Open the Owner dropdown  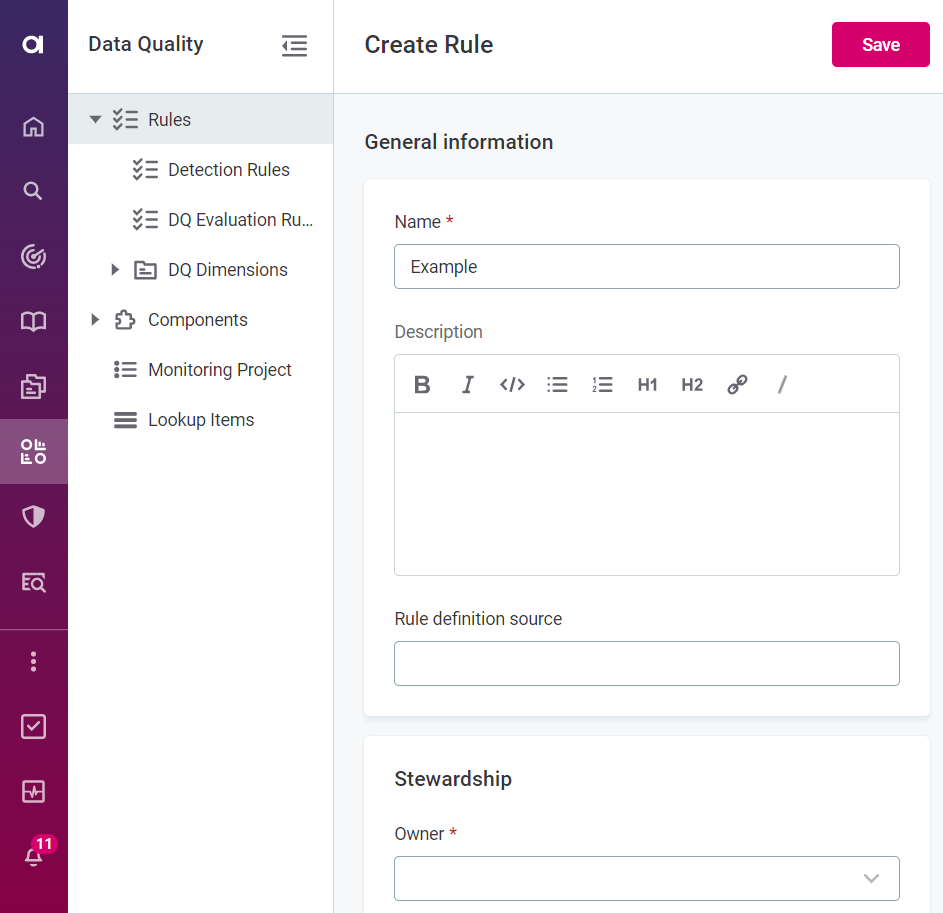click(646, 878)
